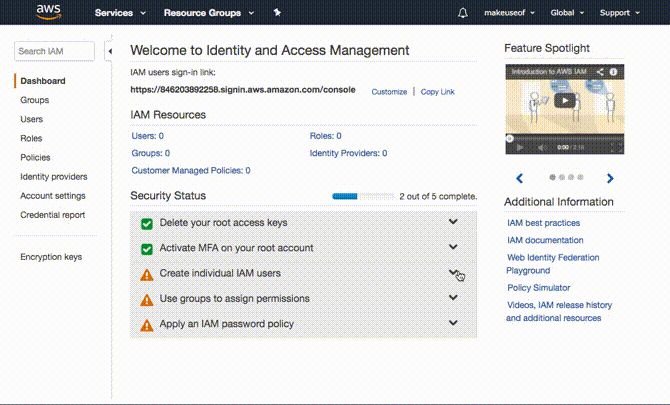Expand Use groups to assign permissions
Viewport: 670px width, 405px height.
(453, 298)
